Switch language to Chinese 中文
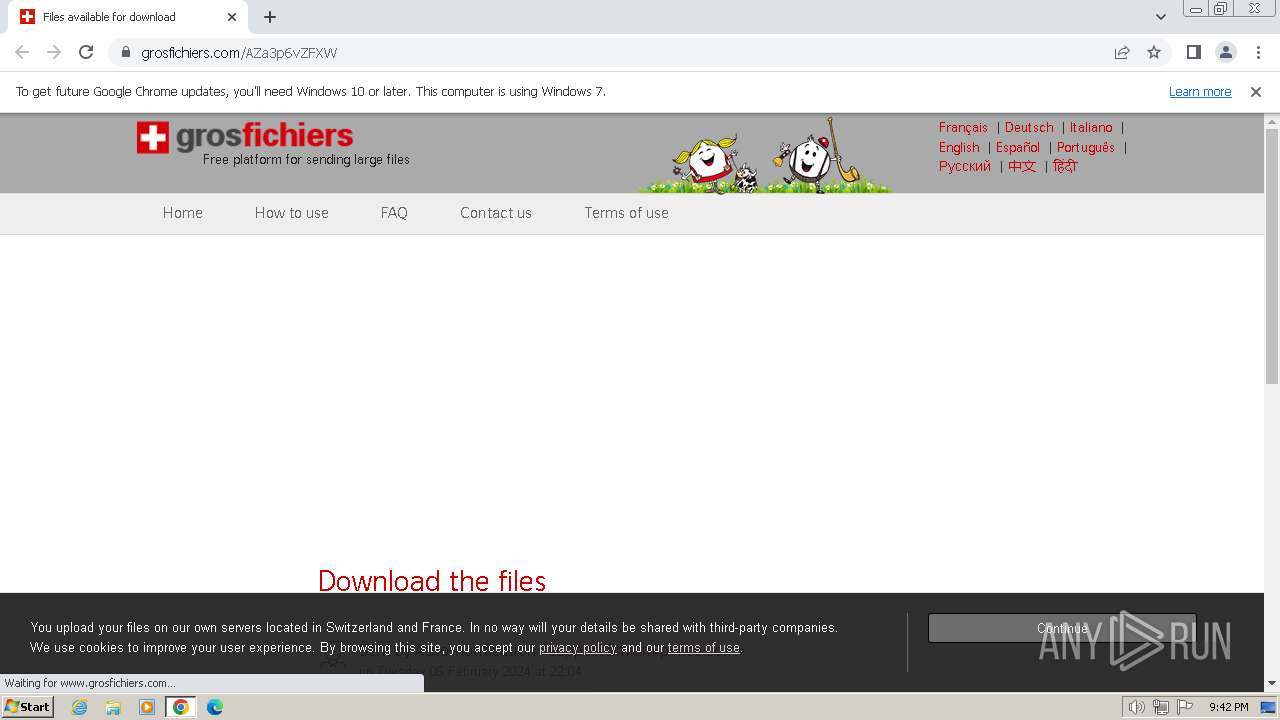1280x720 pixels. tap(1022, 166)
